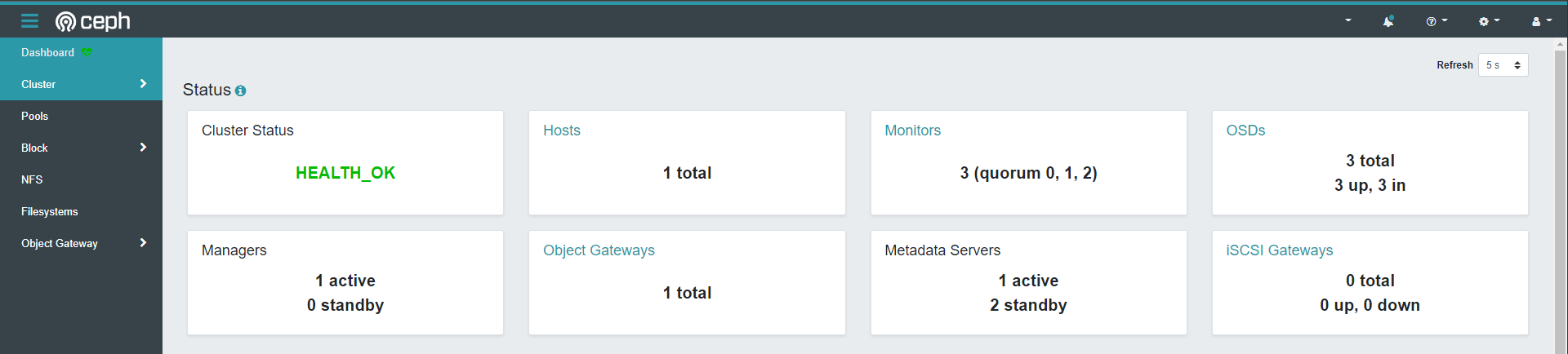Open the help question-mark menu

point(1437,22)
